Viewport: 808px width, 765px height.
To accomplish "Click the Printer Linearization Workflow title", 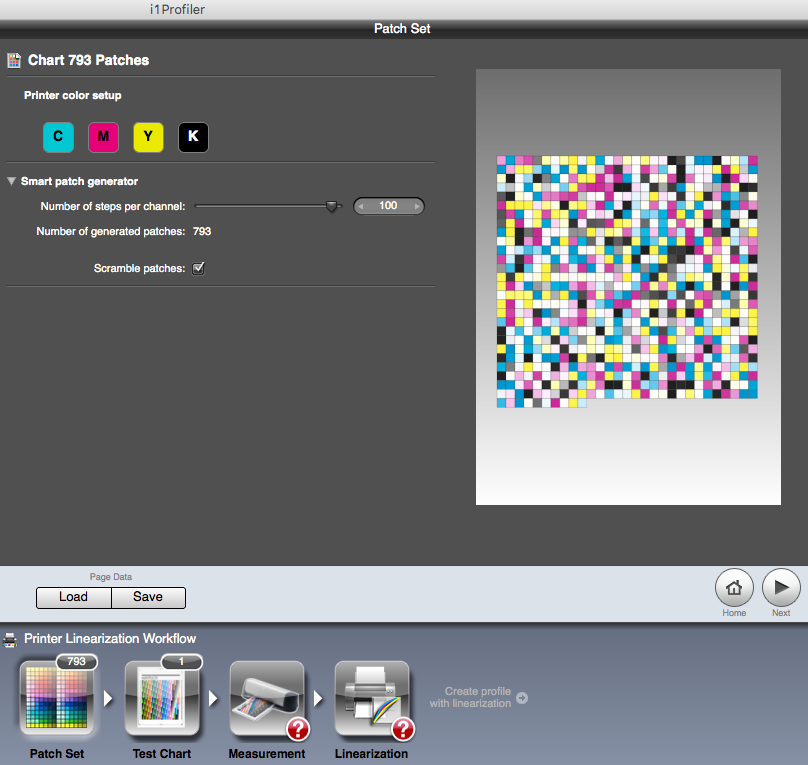I will [x=110, y=639].
